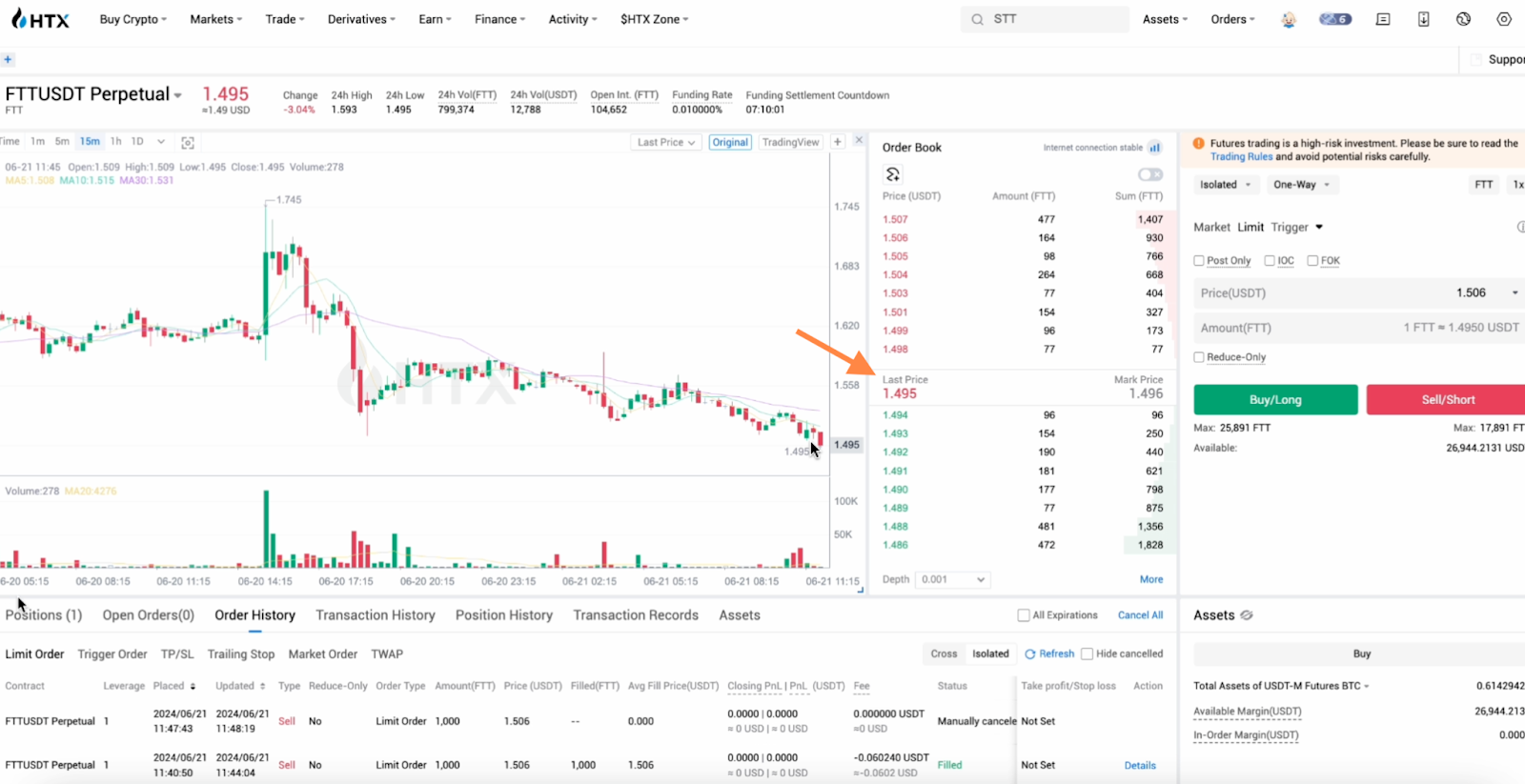Check the Reduce-Only box
The height and width of the screenshot is (784, 1525).
1199,357
